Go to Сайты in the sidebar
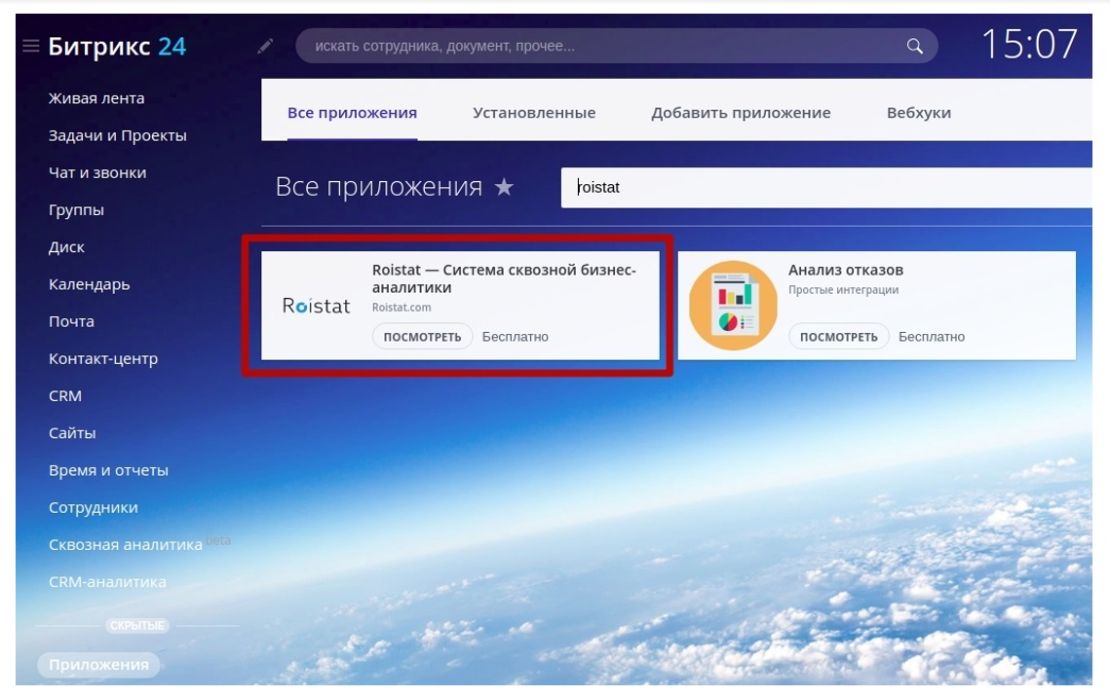1110x697 pixels. (72, 433)
